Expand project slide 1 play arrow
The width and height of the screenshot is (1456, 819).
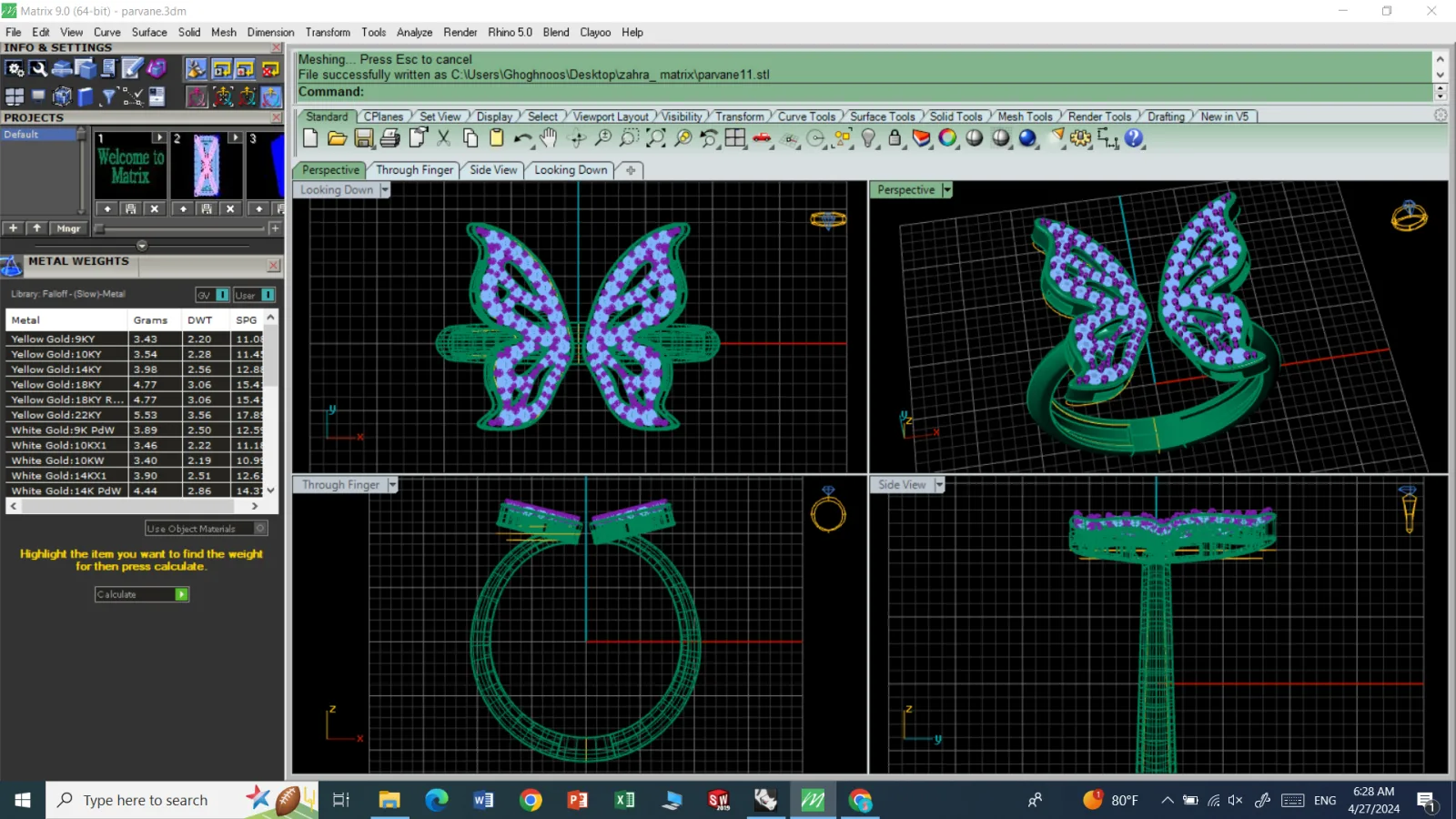[x=159, y=137]
